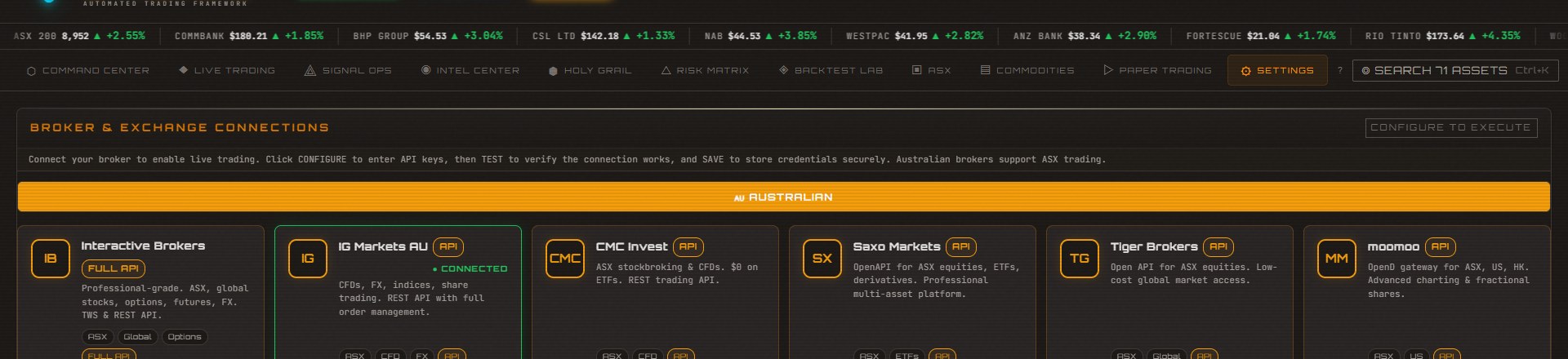Go to the Live Trading tab
1568x359 pixels.
click(x=227, y=71)
